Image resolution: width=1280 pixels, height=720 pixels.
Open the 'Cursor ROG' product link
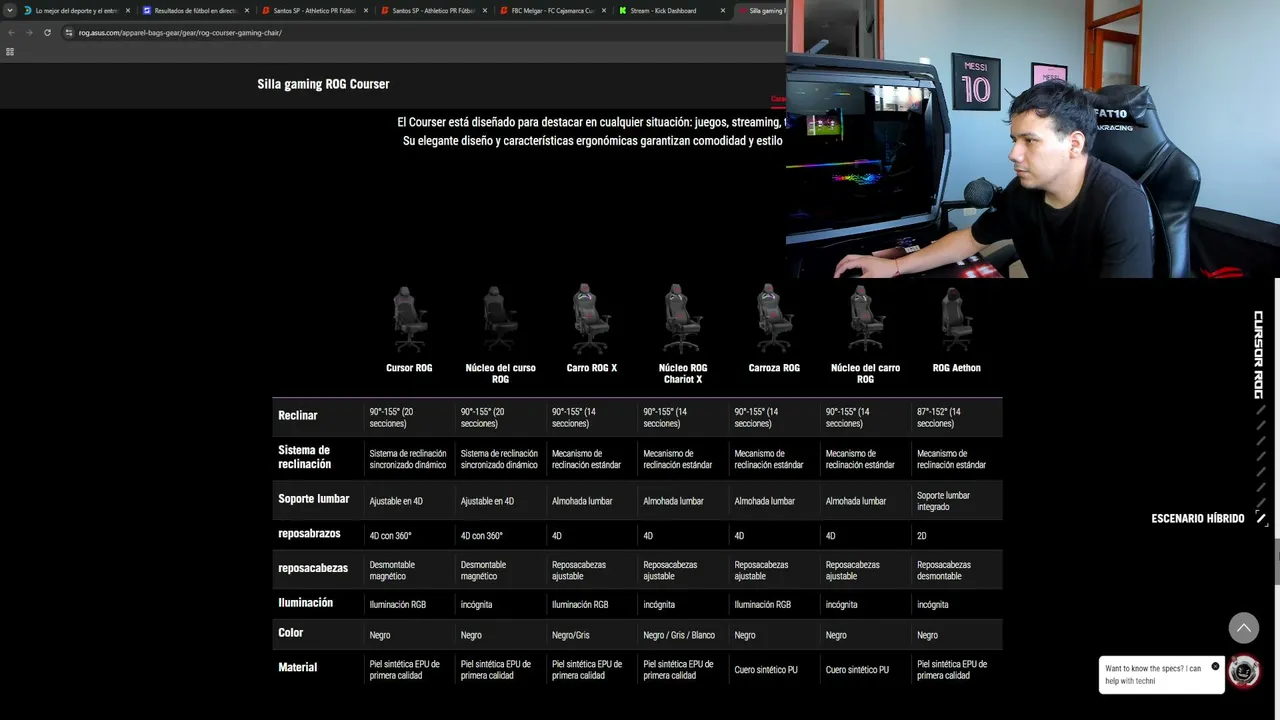pyautogui.click(x=409, y=368)
